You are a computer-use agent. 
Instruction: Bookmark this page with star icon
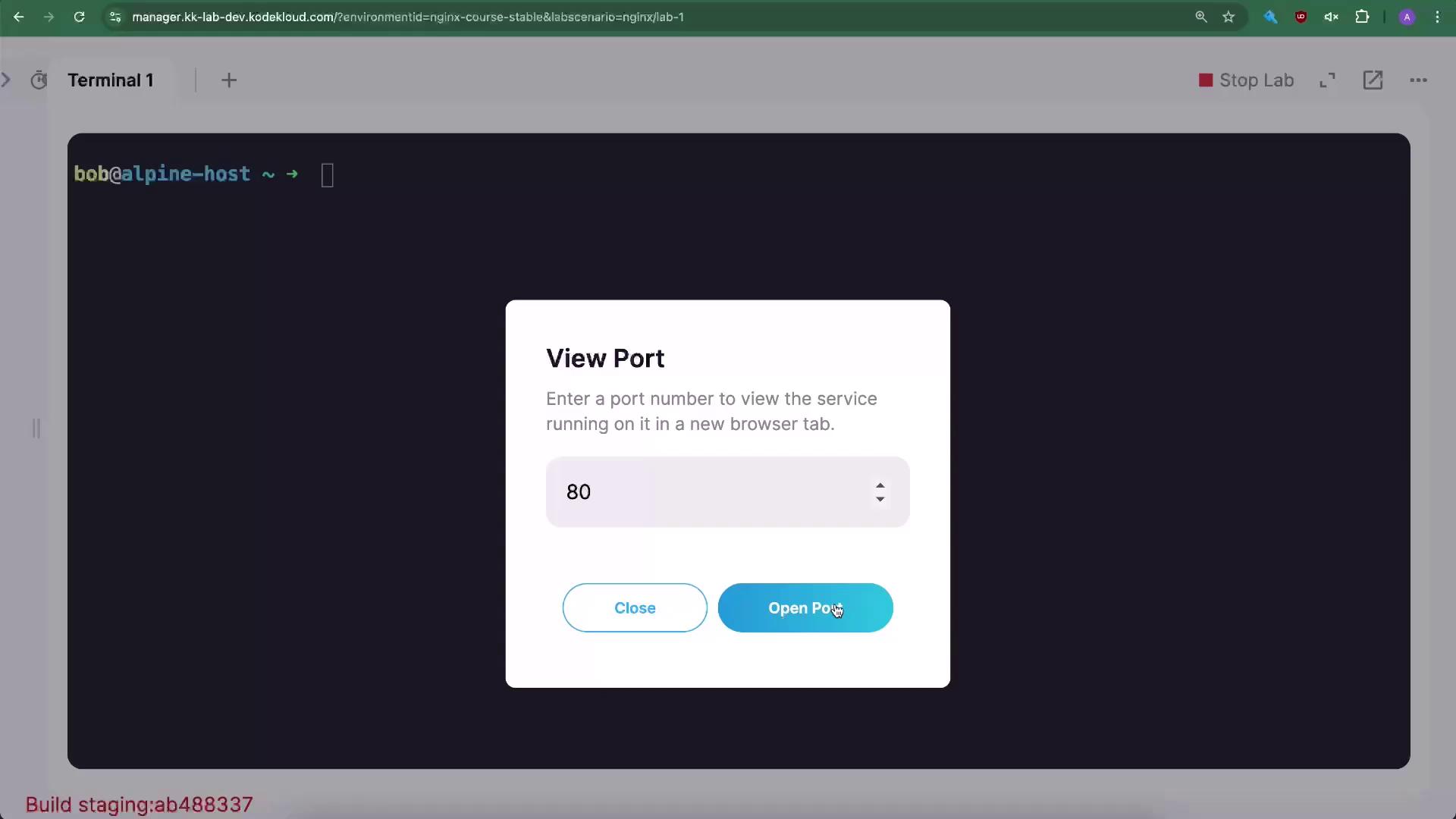(x=1228, y=17)
